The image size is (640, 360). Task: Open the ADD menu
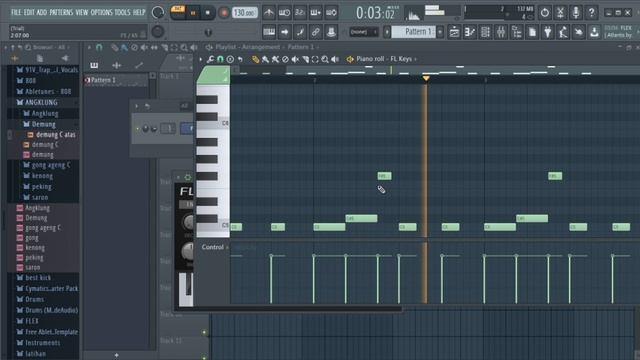coord(42,12)
